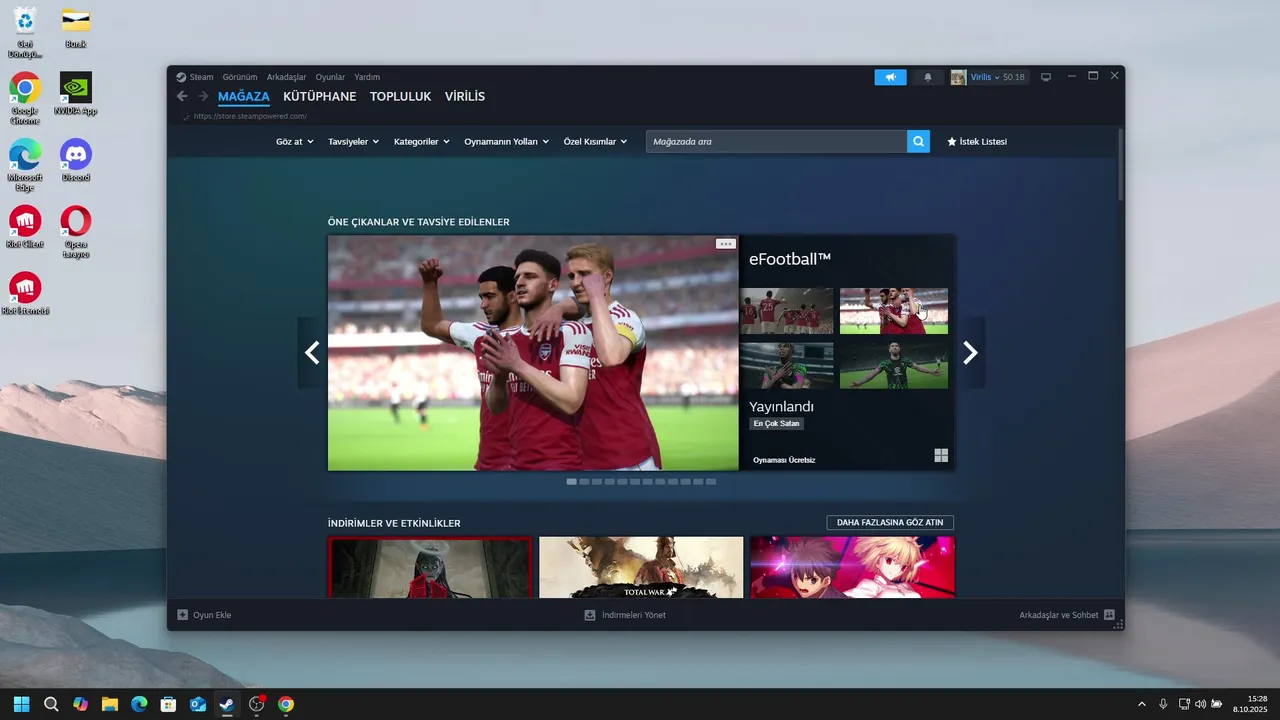The height and width of the screenshot is (720, 1280).
Task: Click the Windows platform icon on eFootball
Action: pos(941,455)
